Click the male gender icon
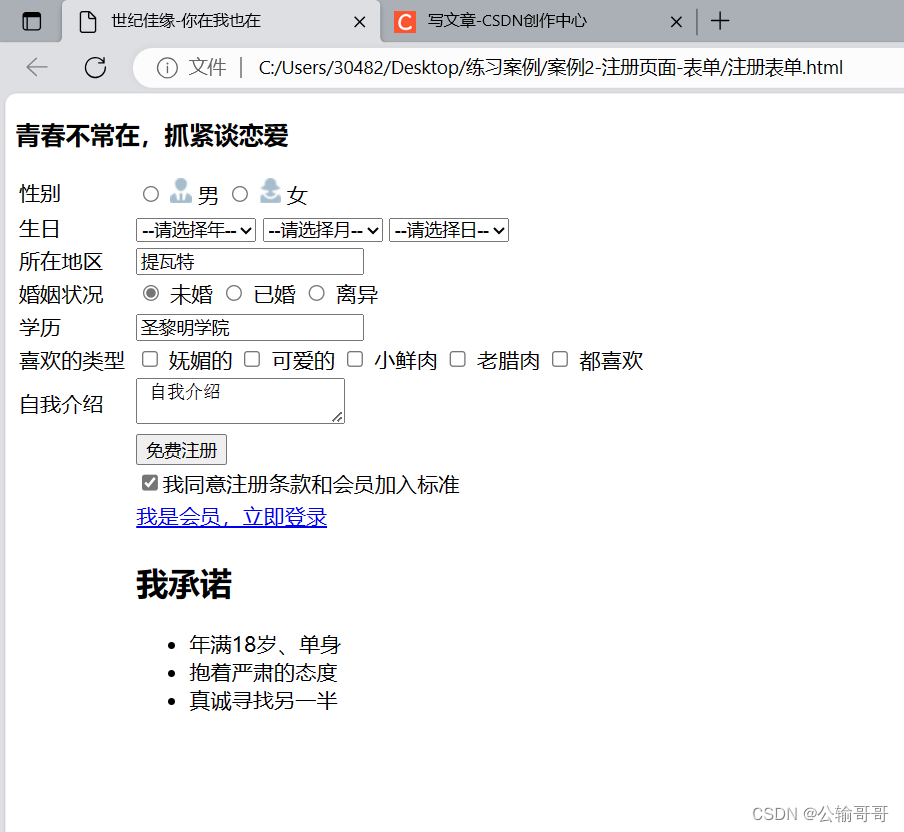The width and height of the screenshot is (904, 832). [179, 192]
